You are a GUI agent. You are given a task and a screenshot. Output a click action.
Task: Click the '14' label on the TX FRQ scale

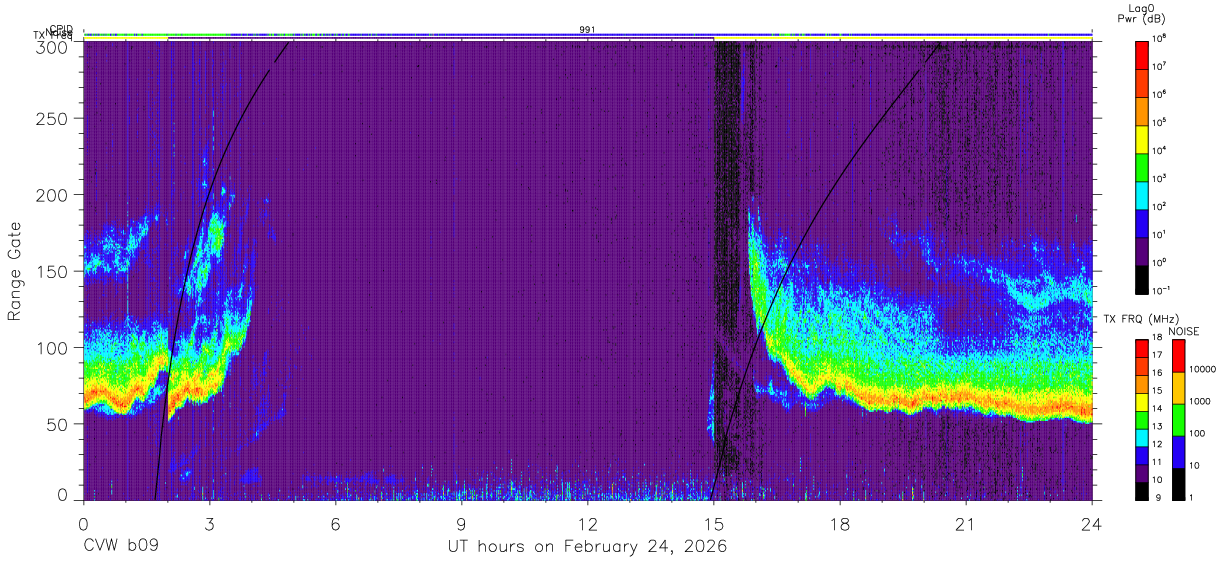1158,408
